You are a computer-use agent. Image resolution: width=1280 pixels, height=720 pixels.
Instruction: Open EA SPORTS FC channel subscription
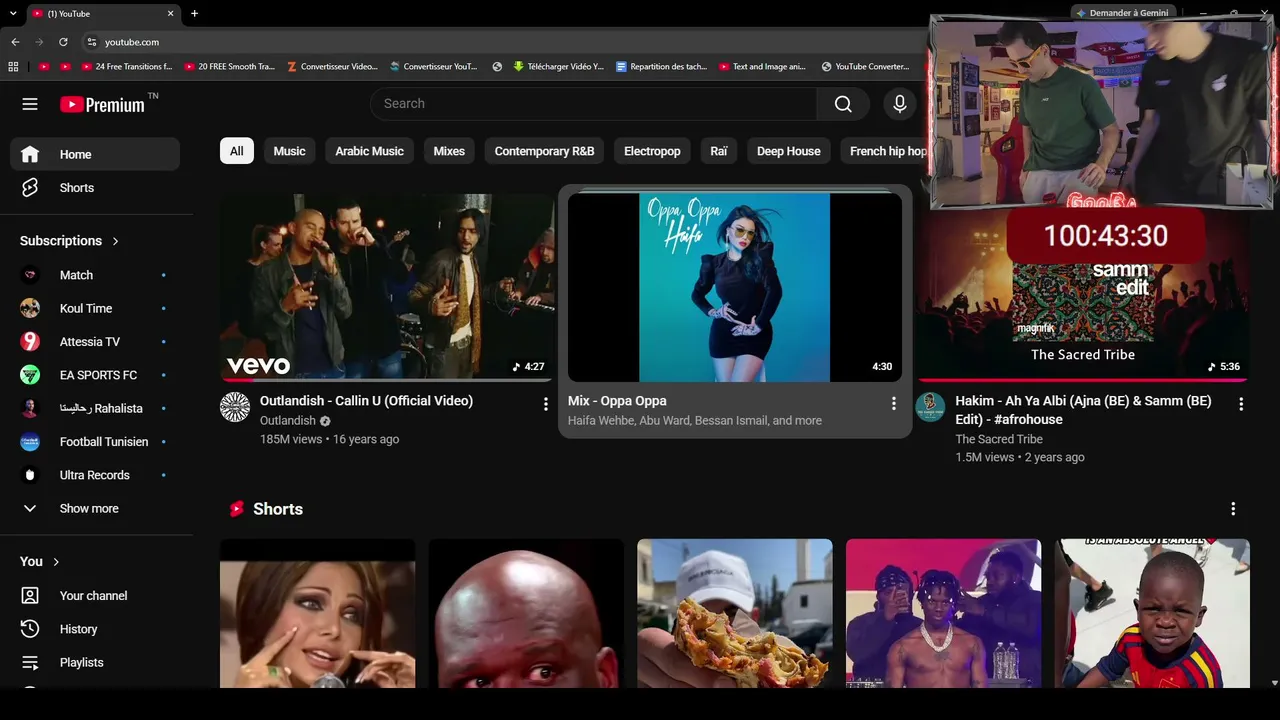[95, 375]
